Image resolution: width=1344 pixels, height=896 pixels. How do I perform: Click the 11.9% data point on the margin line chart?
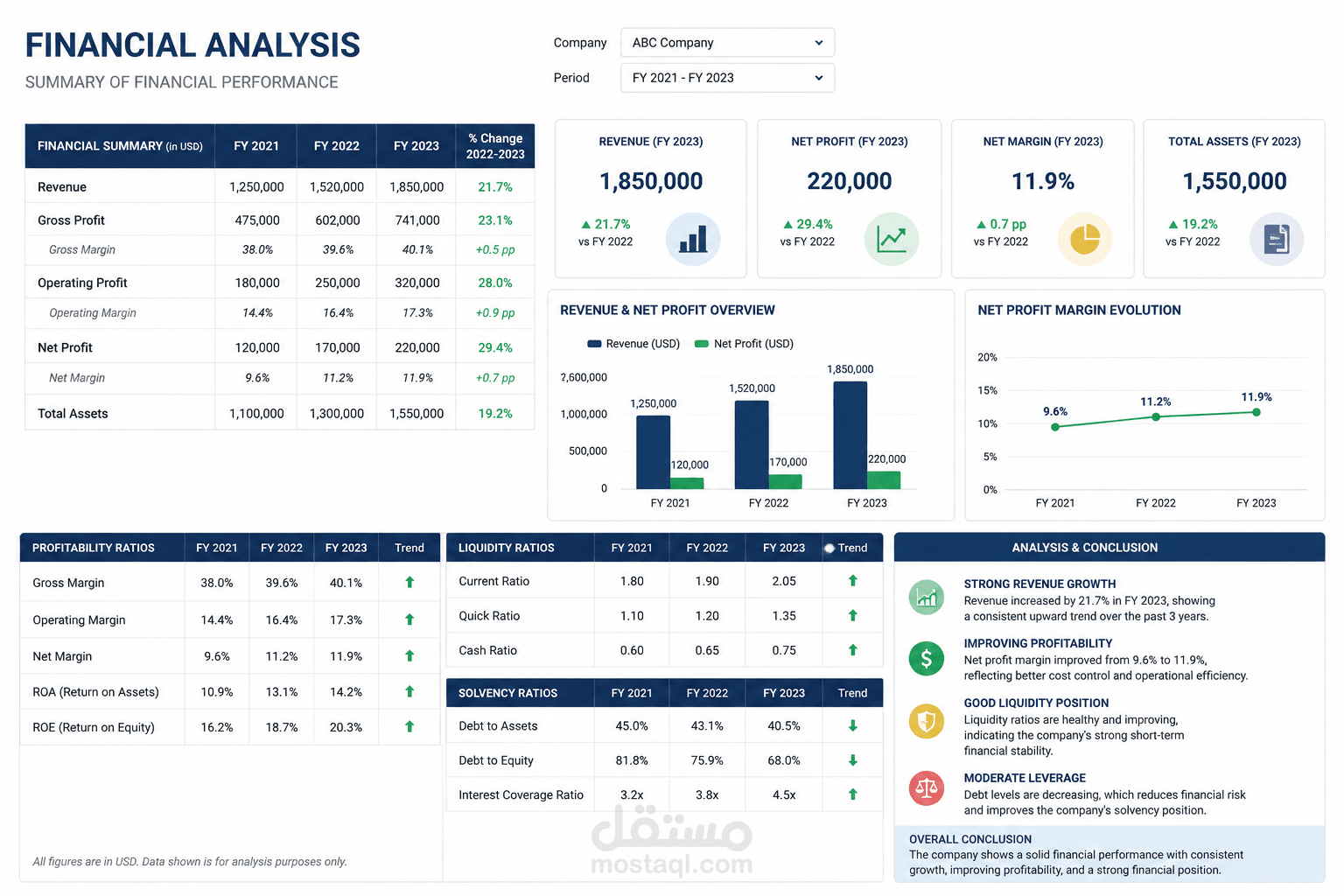click(1256, 412)
